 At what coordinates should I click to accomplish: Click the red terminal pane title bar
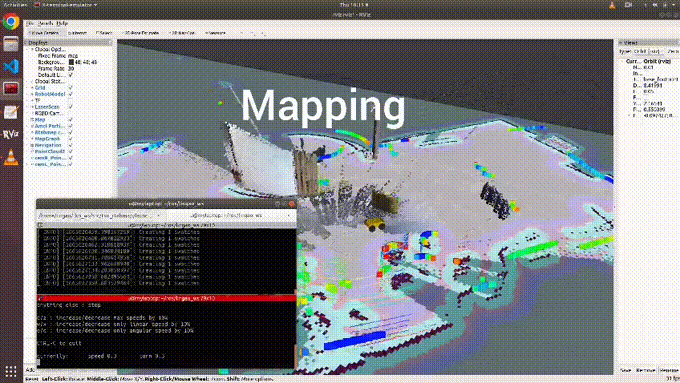coord(167,298)
